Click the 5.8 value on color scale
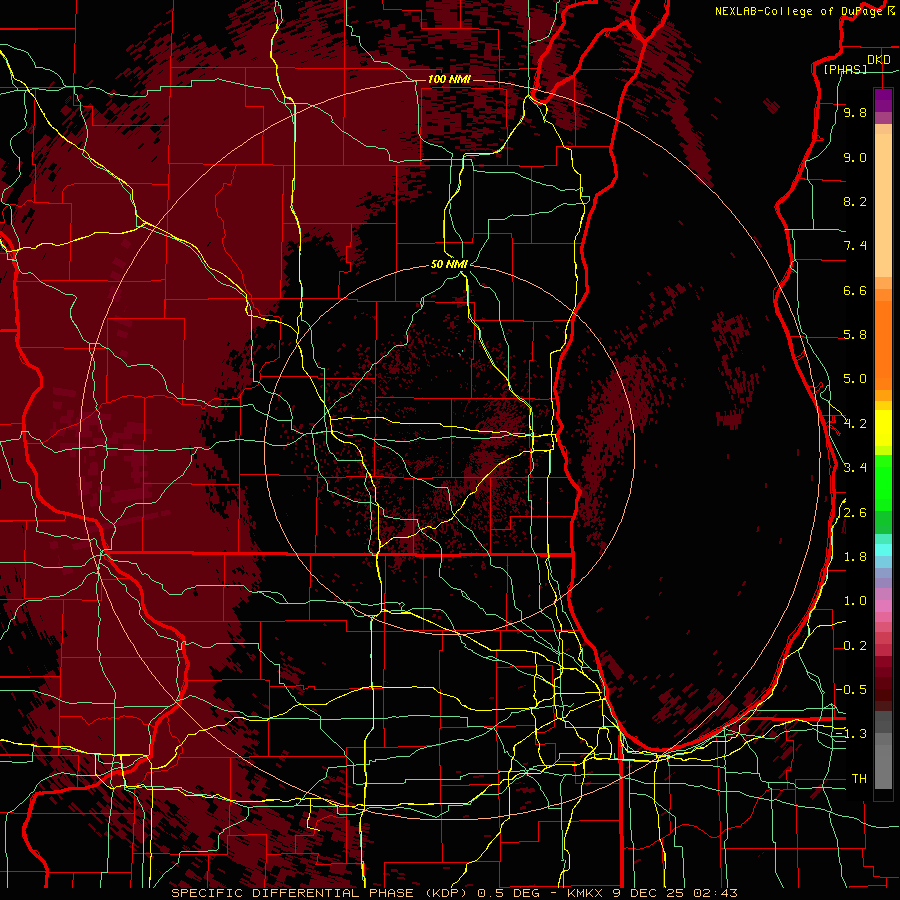 tap(855, 335)
